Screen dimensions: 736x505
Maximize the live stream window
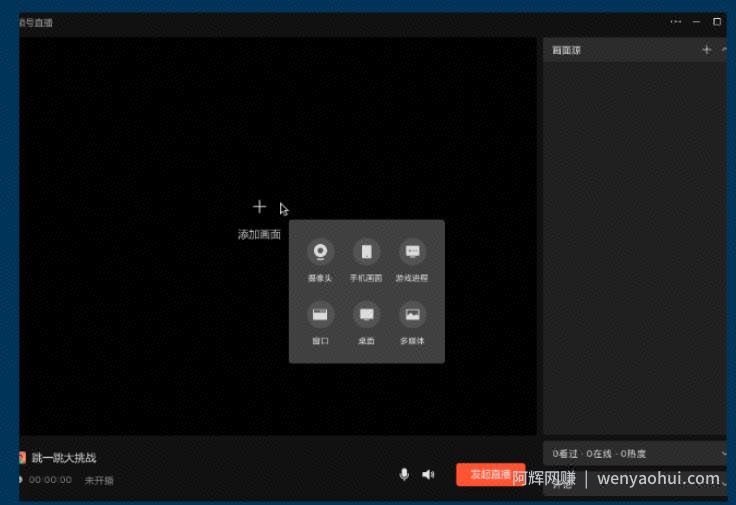click(x=717, y=22)
